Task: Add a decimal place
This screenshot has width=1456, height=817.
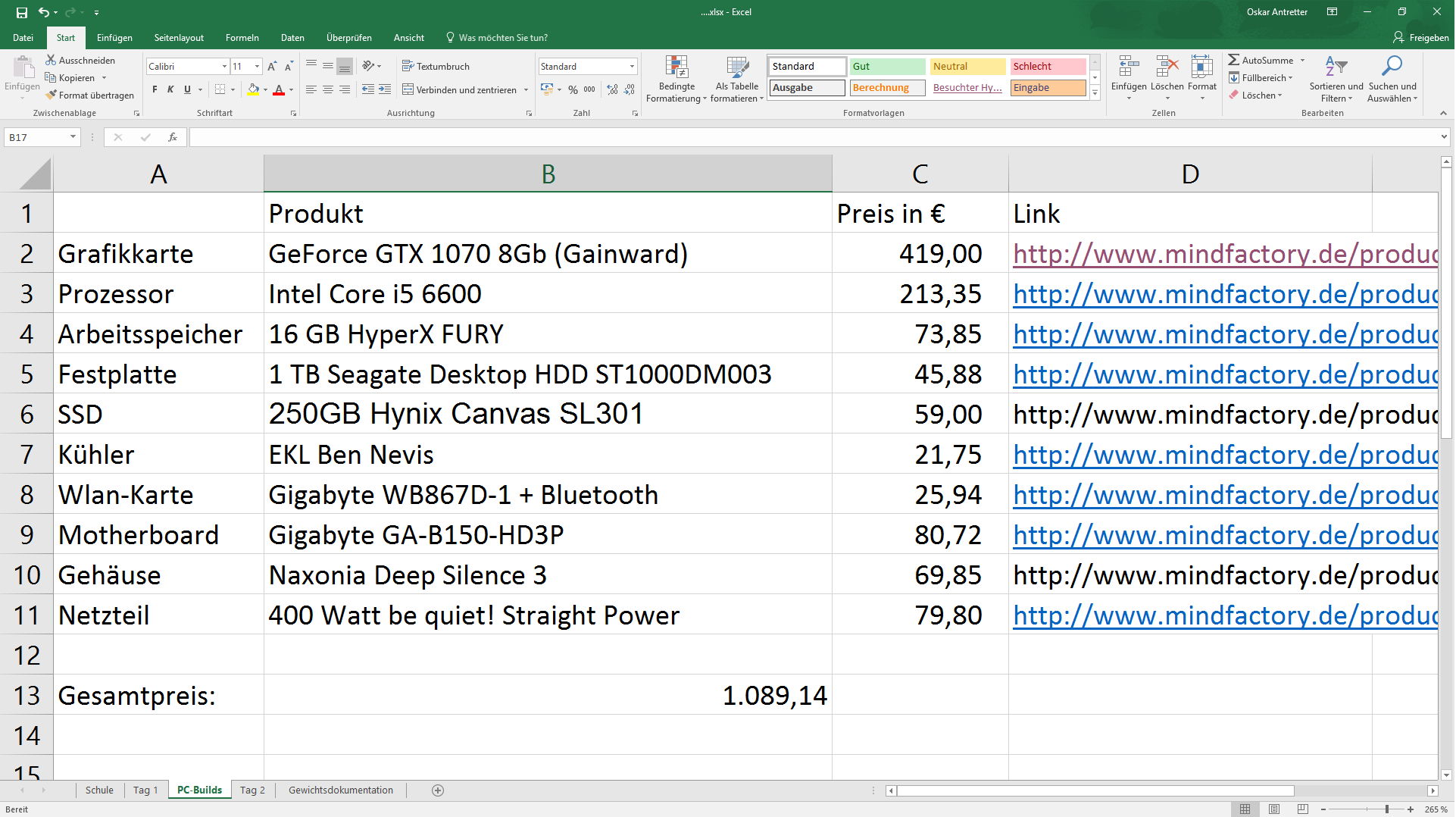Action: pyautogui.click(x=612, y=89)
